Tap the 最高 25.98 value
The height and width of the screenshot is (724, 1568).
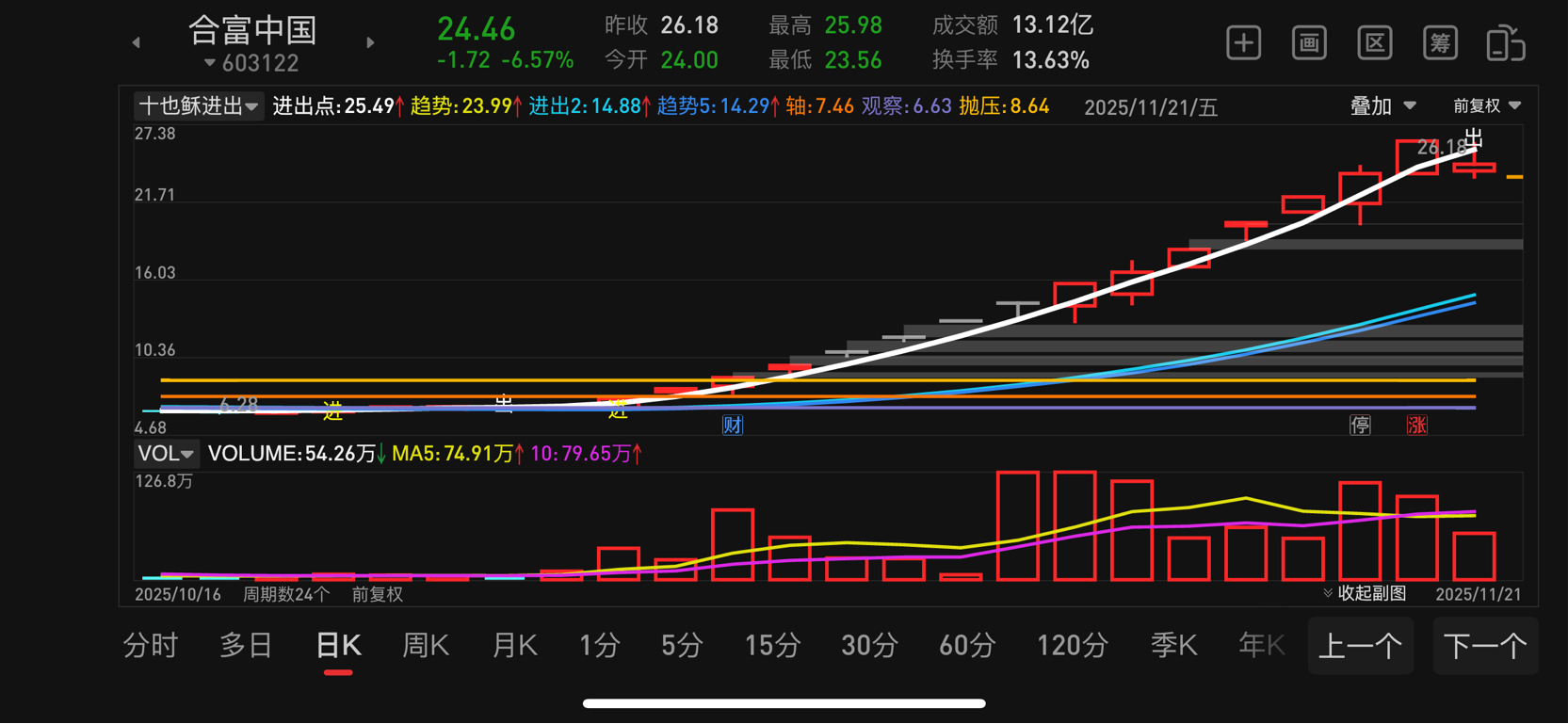852,25
